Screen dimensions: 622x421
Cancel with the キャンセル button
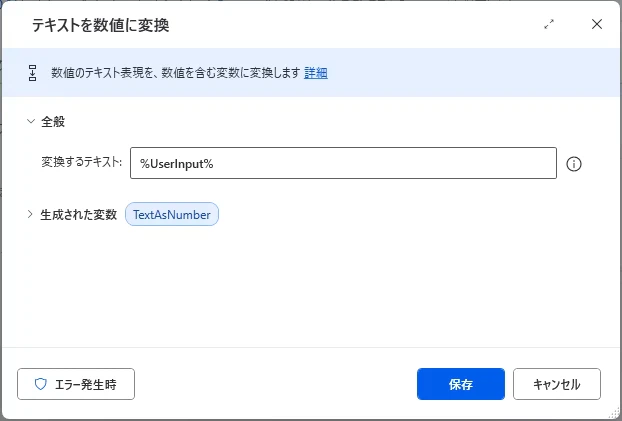557,384
